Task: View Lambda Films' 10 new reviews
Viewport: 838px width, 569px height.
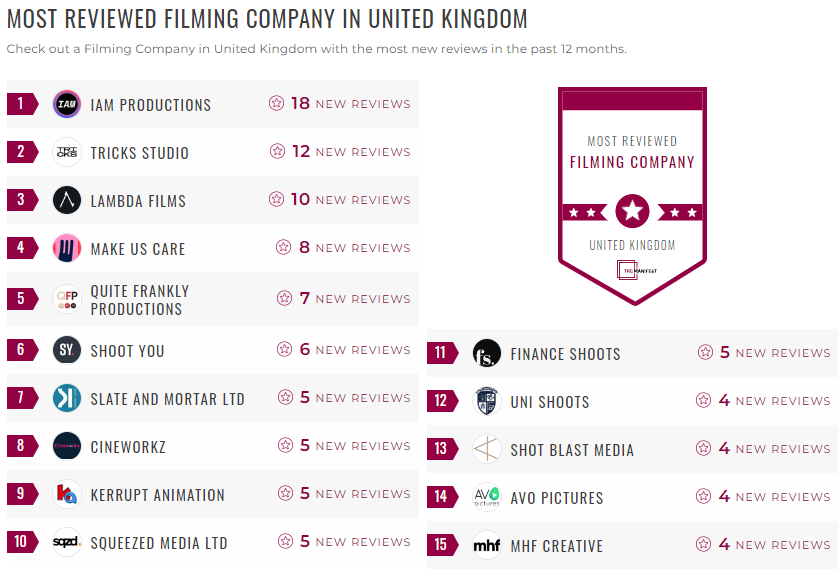Action: [x=349, y=200]
